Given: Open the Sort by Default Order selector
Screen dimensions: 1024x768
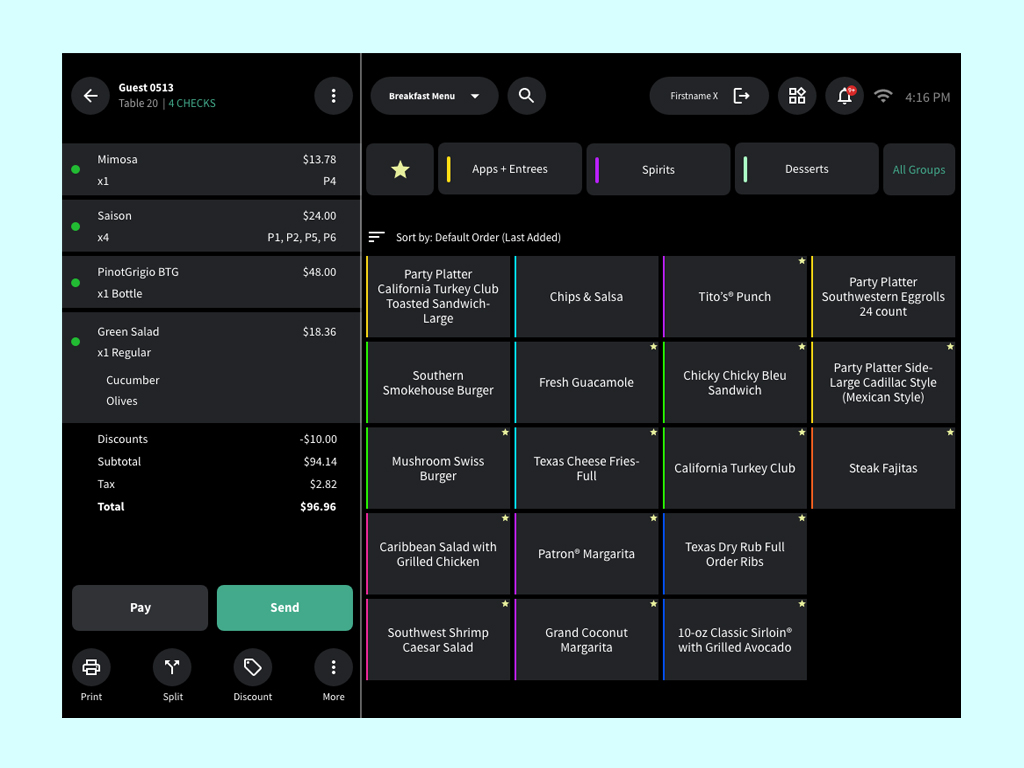Looking at the screenshot, I should point(466,237).
